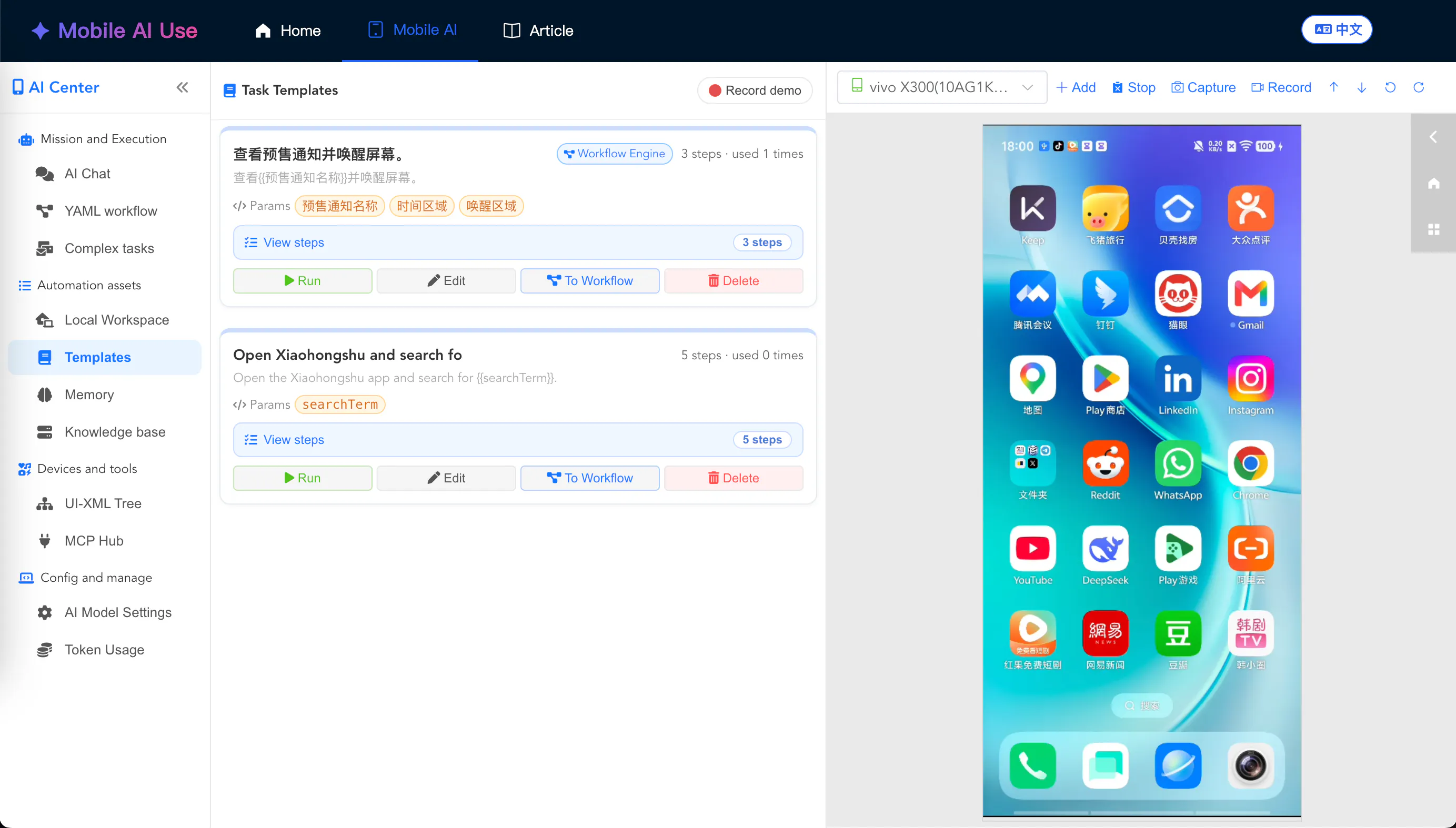The width and height of the screenshot is (1456, 828).
Task: Tap the Phone dialer dock icon
Action: 1032,765
